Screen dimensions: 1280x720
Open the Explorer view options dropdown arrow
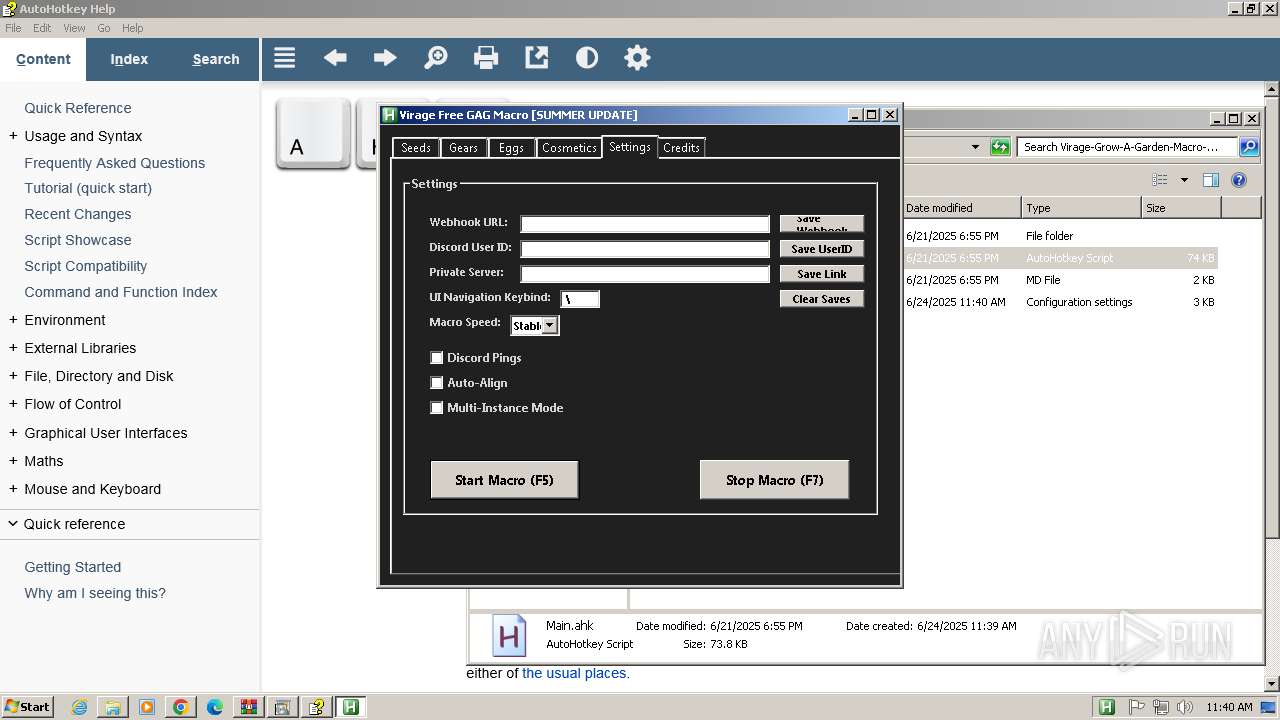coord(1184,180)
